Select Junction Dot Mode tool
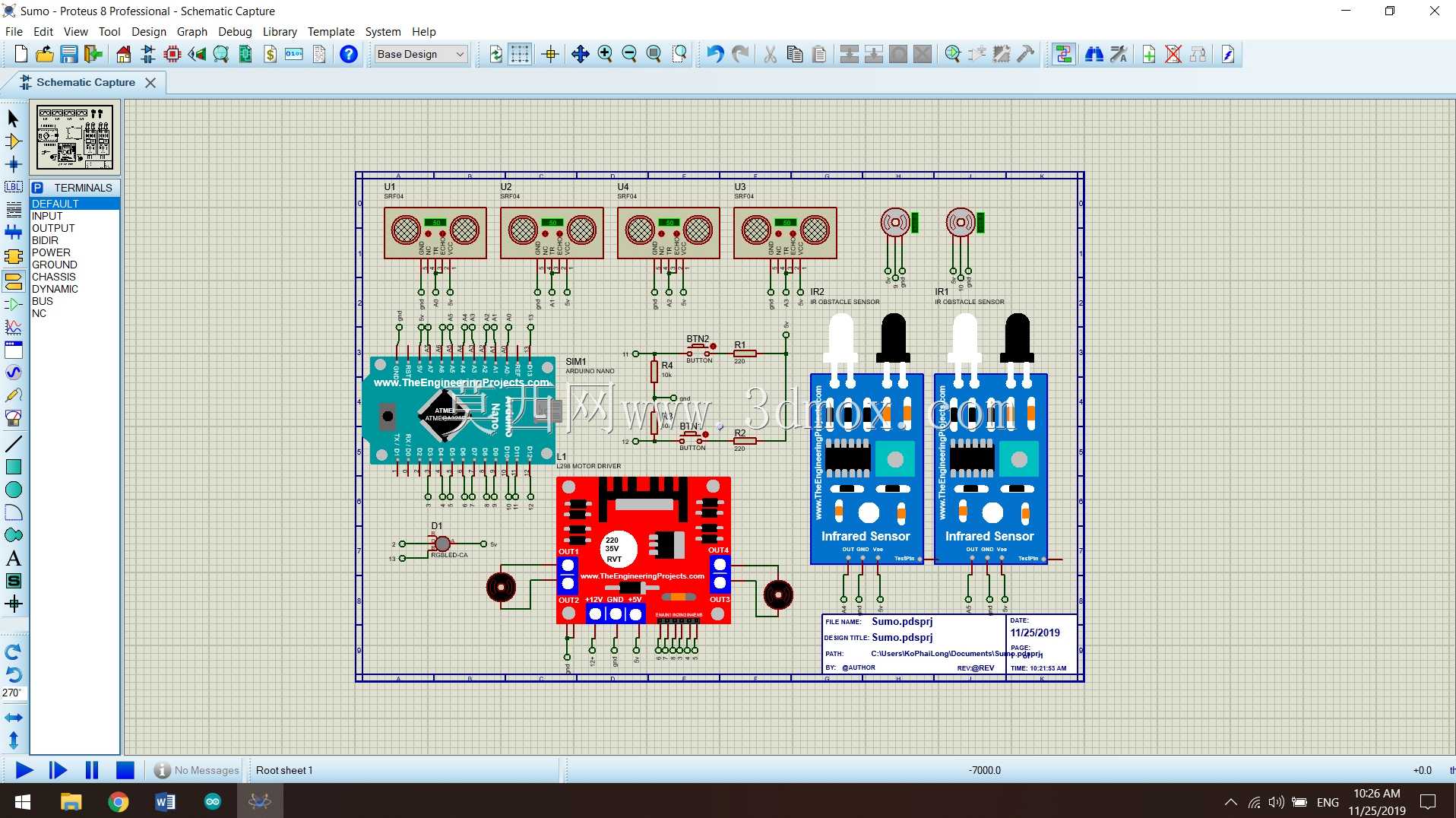The height and width of the screenshot is (818, 1456). (13, 164)
